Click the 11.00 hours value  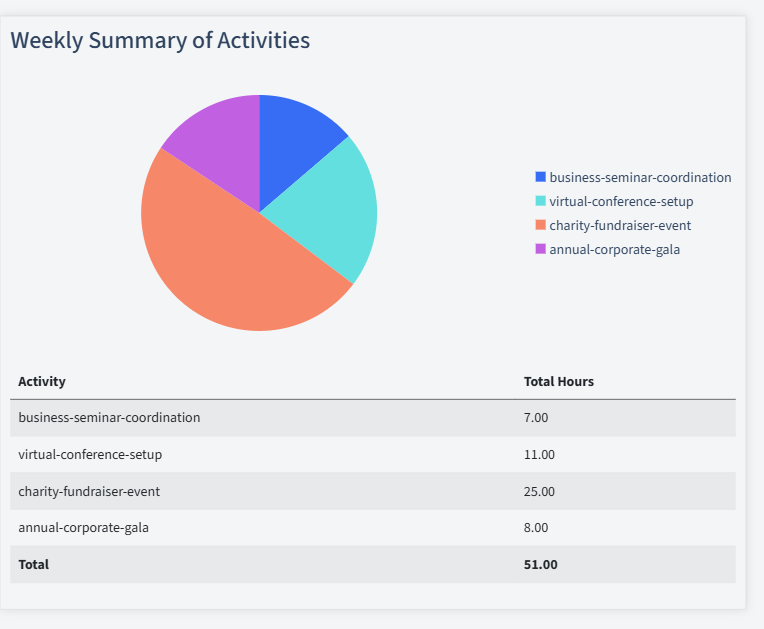click(539, 455)
